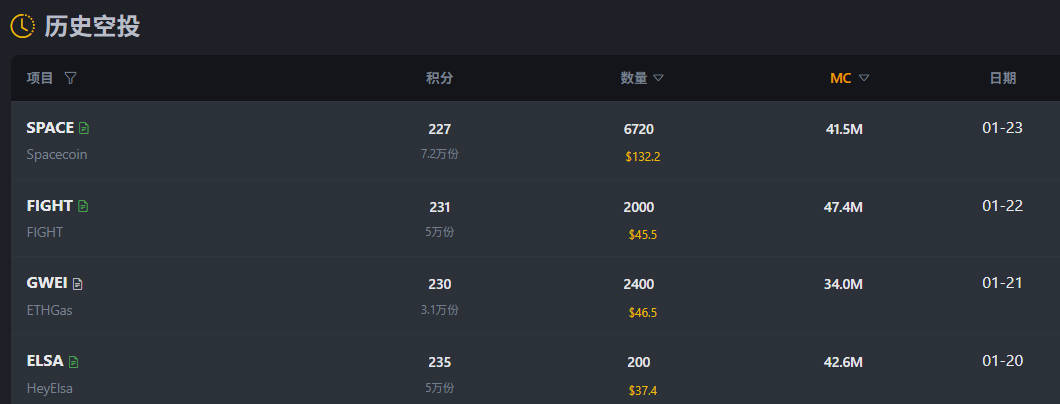The width and height of the screenshot is (1060, 404).
Task: Click the 47.4M market cap value
Action: tap(843, 207)
